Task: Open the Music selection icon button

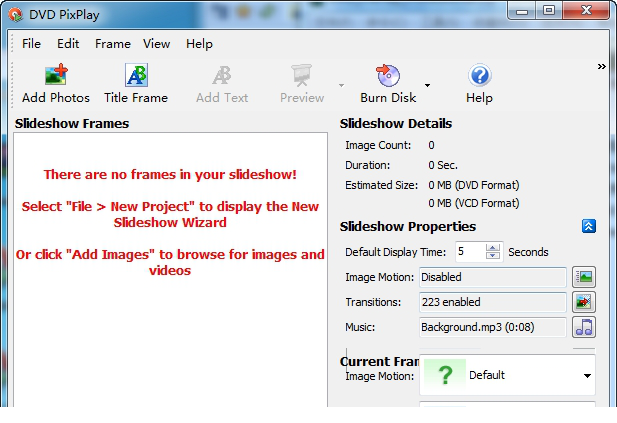Action: (584, 327)
